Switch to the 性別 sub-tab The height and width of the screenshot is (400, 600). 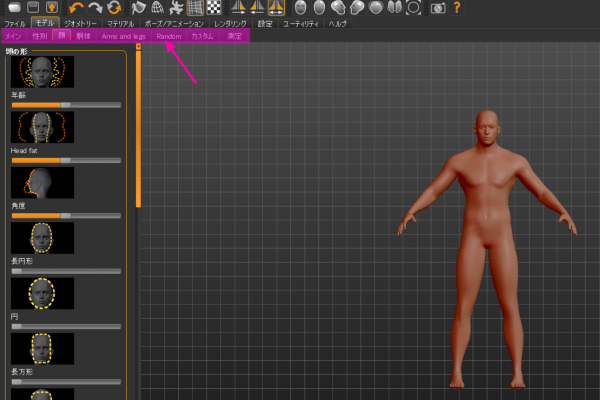click(39, 36)
